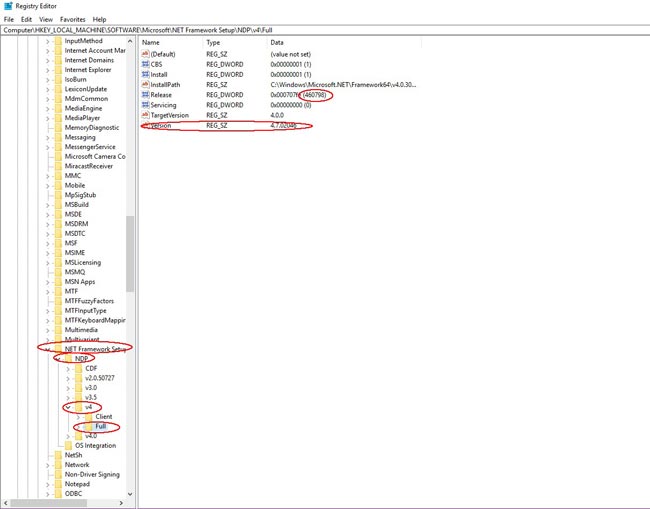Click the (Default) data value not set
The height and width of the screenshot is (509, 650).
tap(290, 54)
